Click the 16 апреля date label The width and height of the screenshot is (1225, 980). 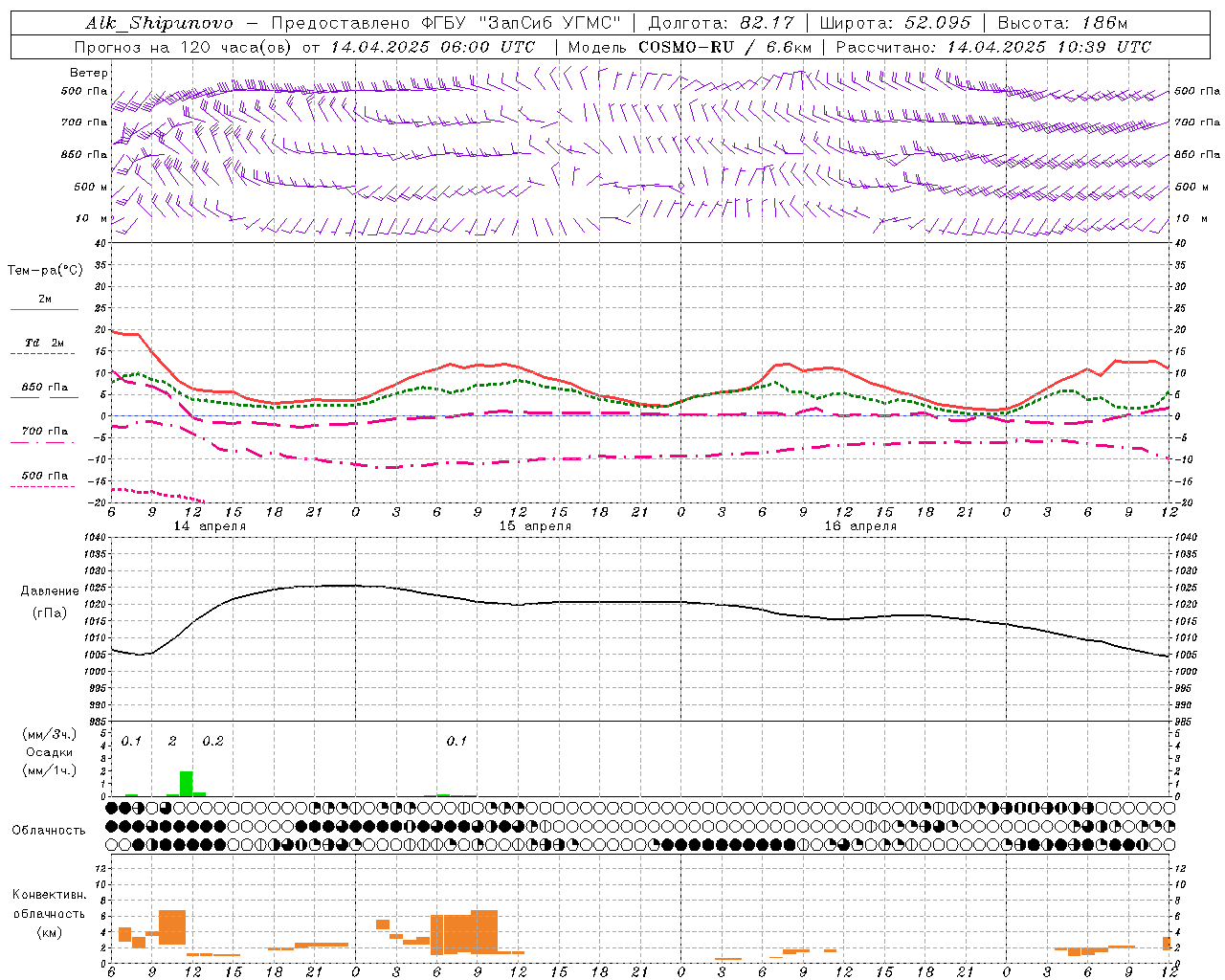[860, 526]
